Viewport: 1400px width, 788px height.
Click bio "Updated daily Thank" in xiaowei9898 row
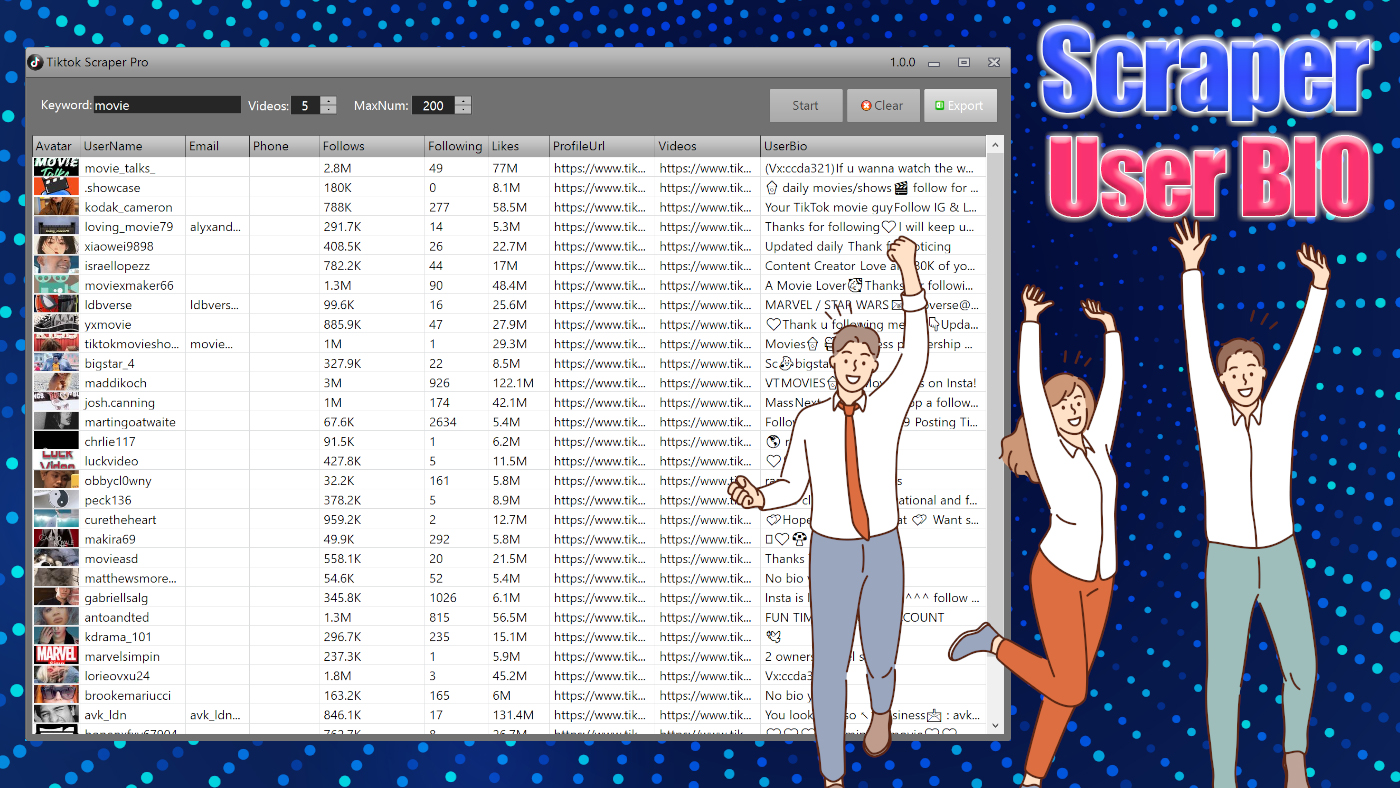[858, 246]
